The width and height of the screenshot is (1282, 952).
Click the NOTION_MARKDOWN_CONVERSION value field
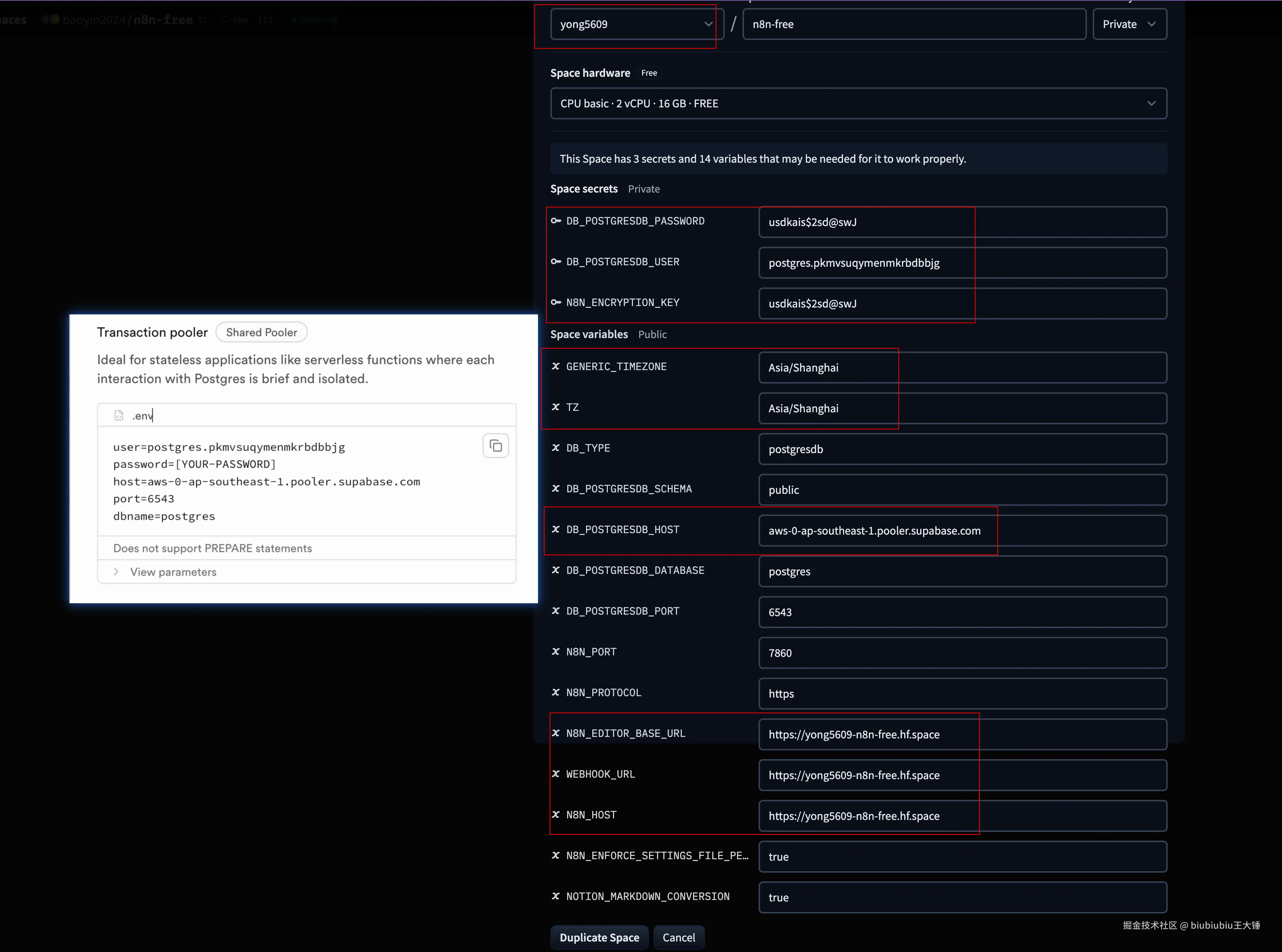coord(962,897)
